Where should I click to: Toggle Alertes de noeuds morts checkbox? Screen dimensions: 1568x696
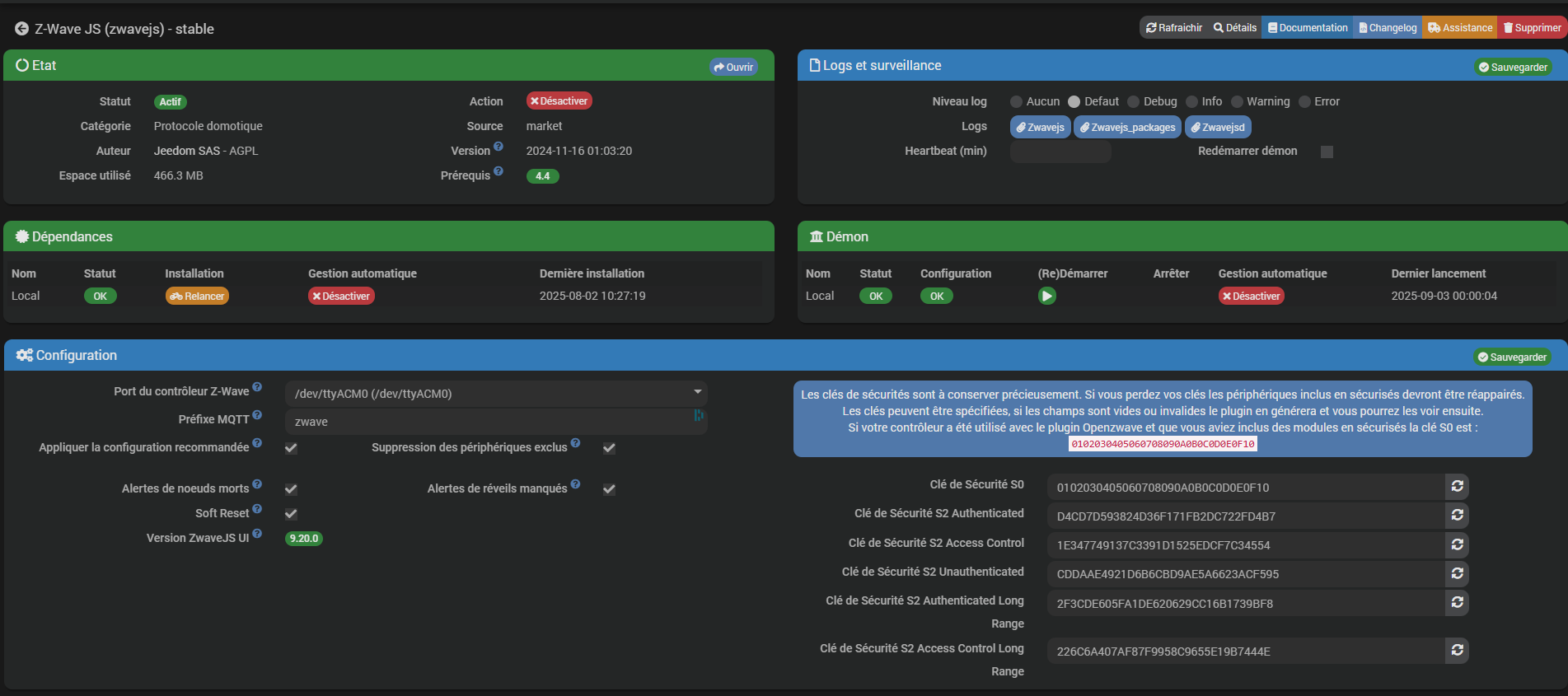[291, 489]
